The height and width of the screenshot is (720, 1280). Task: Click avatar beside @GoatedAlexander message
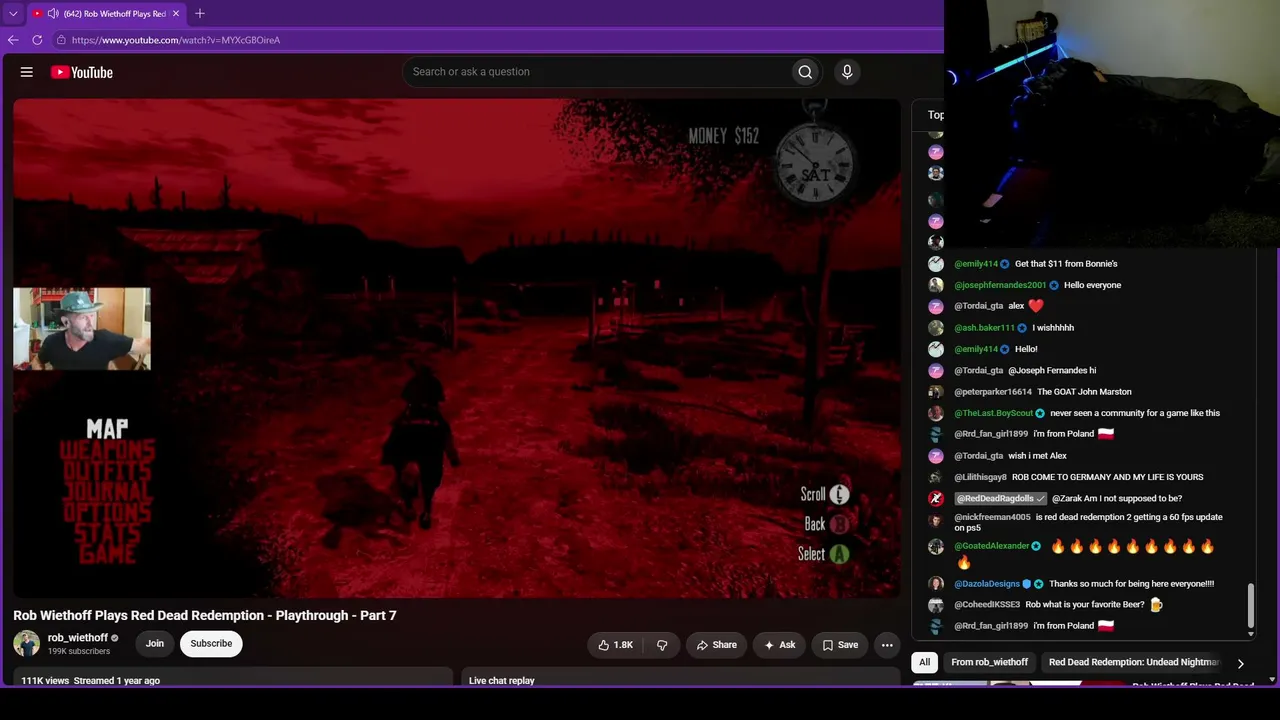click(x=936, y=546)
